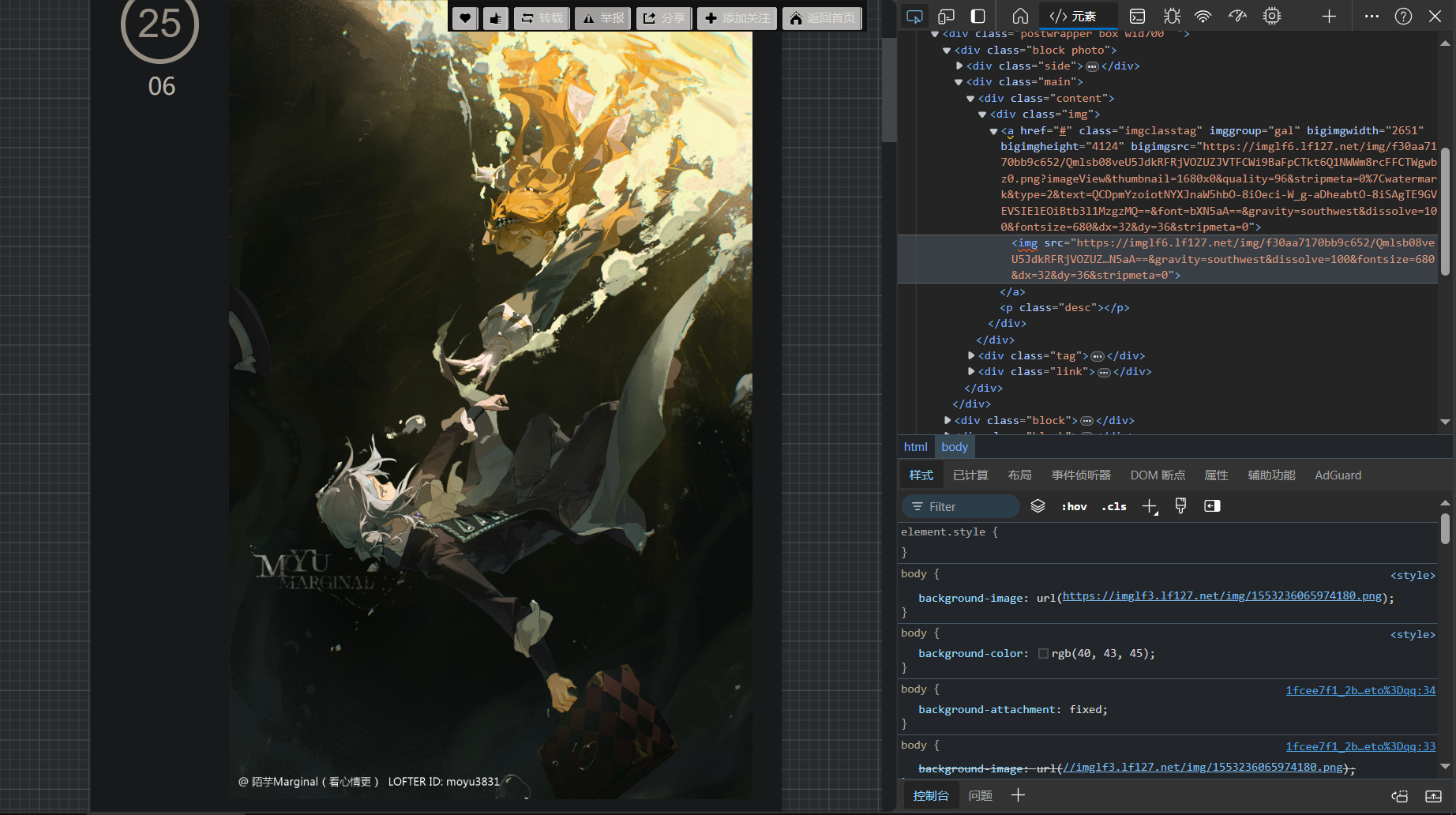Activate the inspect element picker tool
This screenshot has height=815, width=1456.
coord(914,16)
